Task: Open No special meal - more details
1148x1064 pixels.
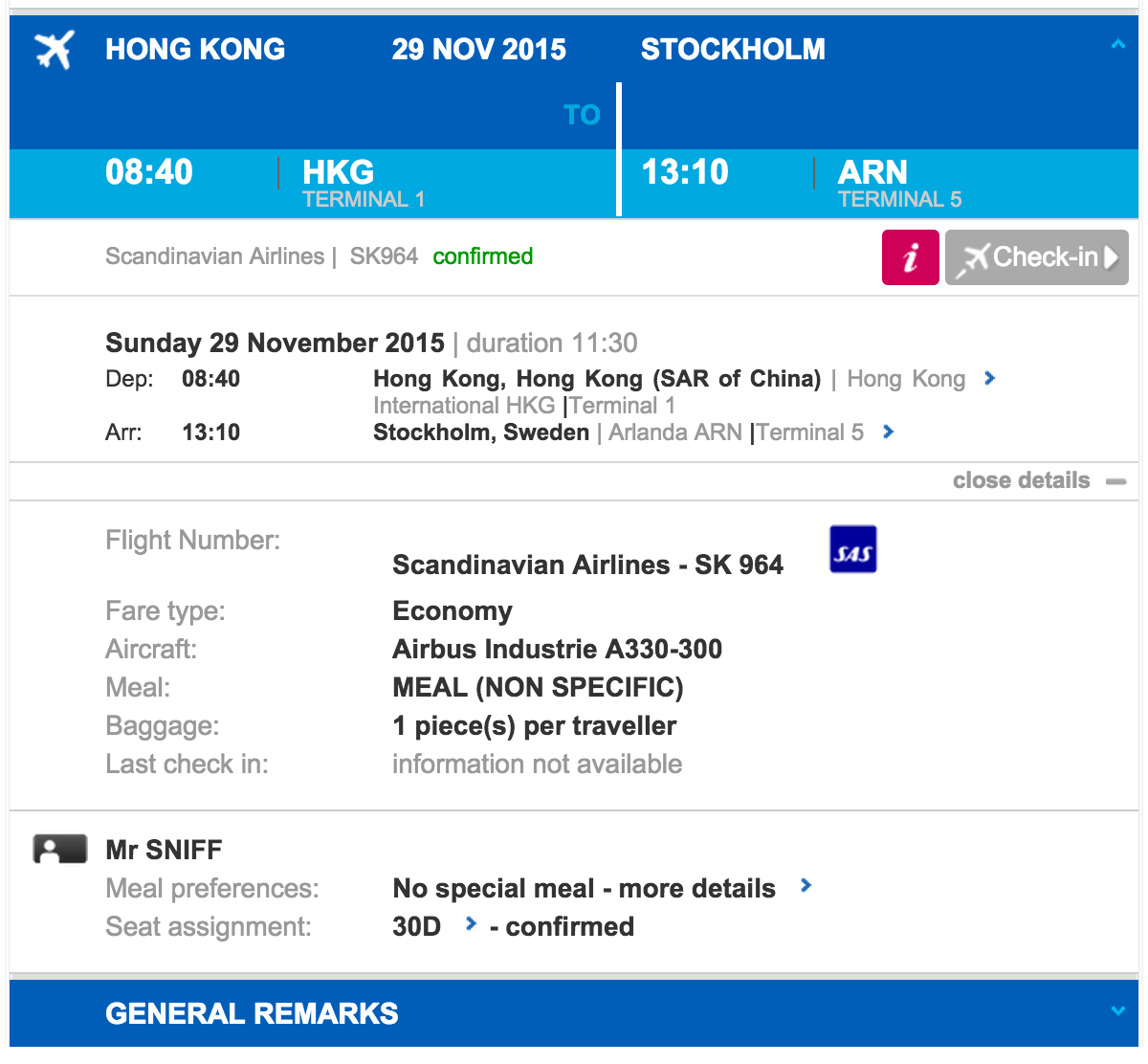Action: point(584,888)
